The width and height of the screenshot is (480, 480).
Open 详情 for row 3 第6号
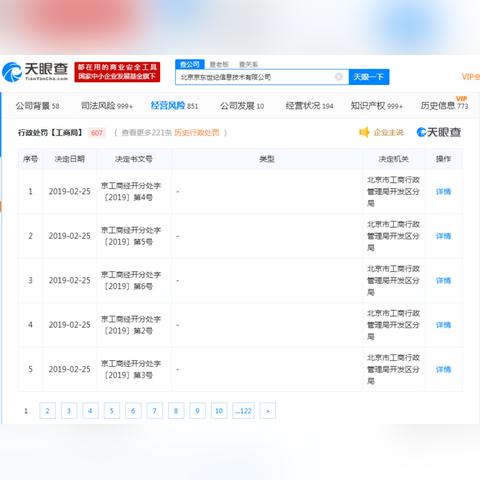[x=443, y=281]
